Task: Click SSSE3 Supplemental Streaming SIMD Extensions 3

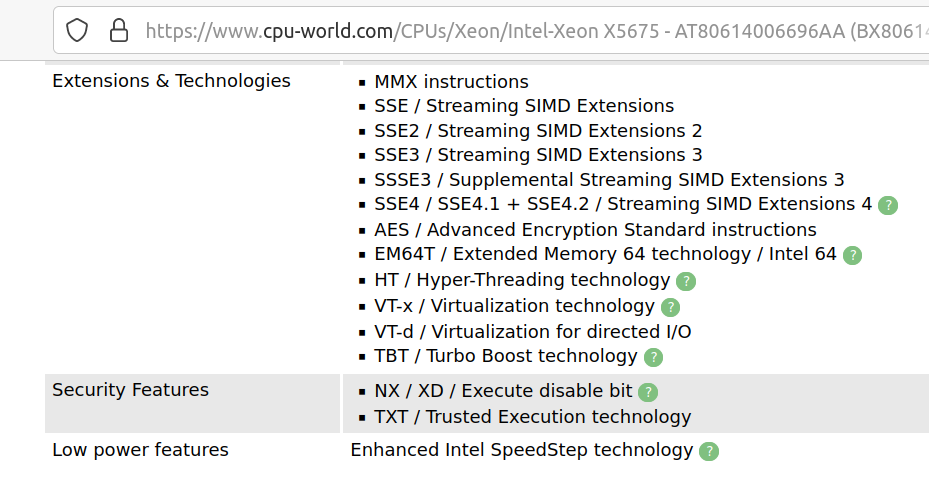Action: 609,180
